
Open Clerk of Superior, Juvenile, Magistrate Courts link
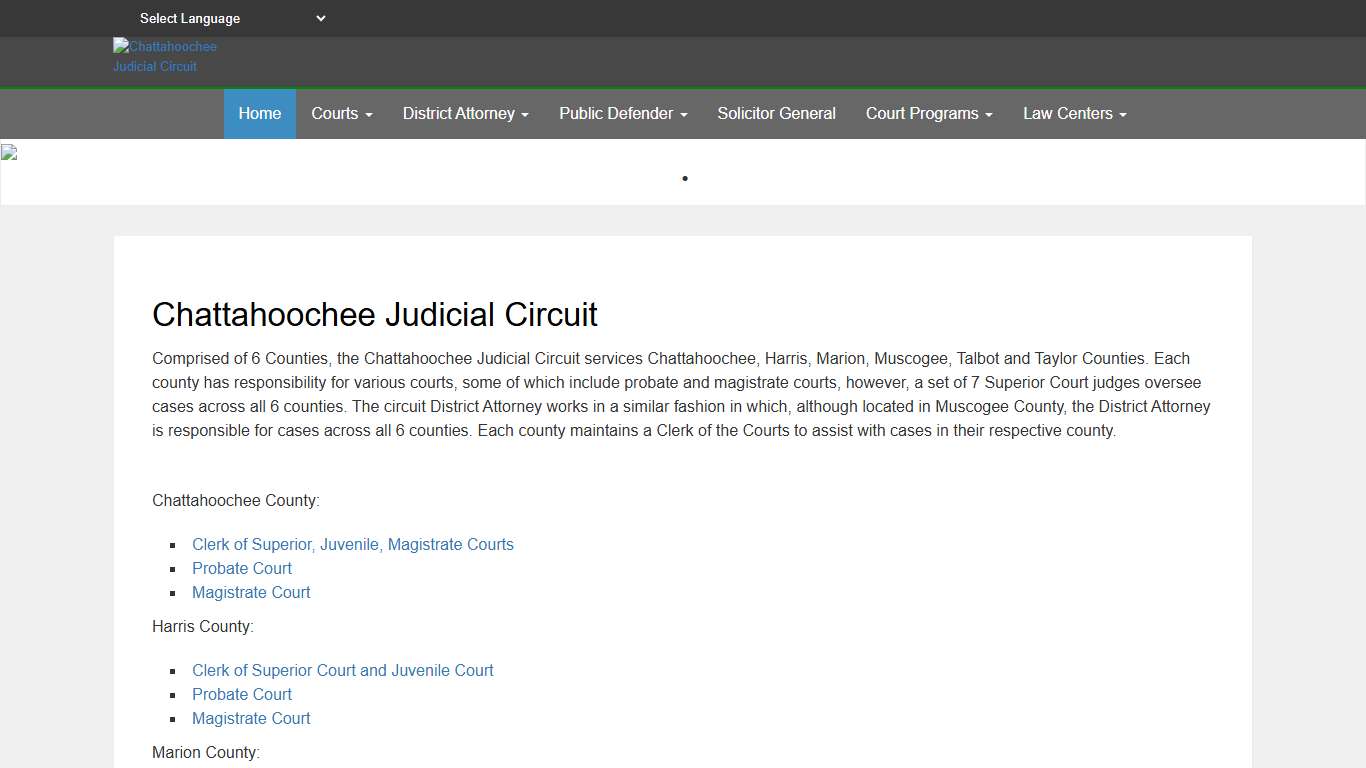pos(352,544)
